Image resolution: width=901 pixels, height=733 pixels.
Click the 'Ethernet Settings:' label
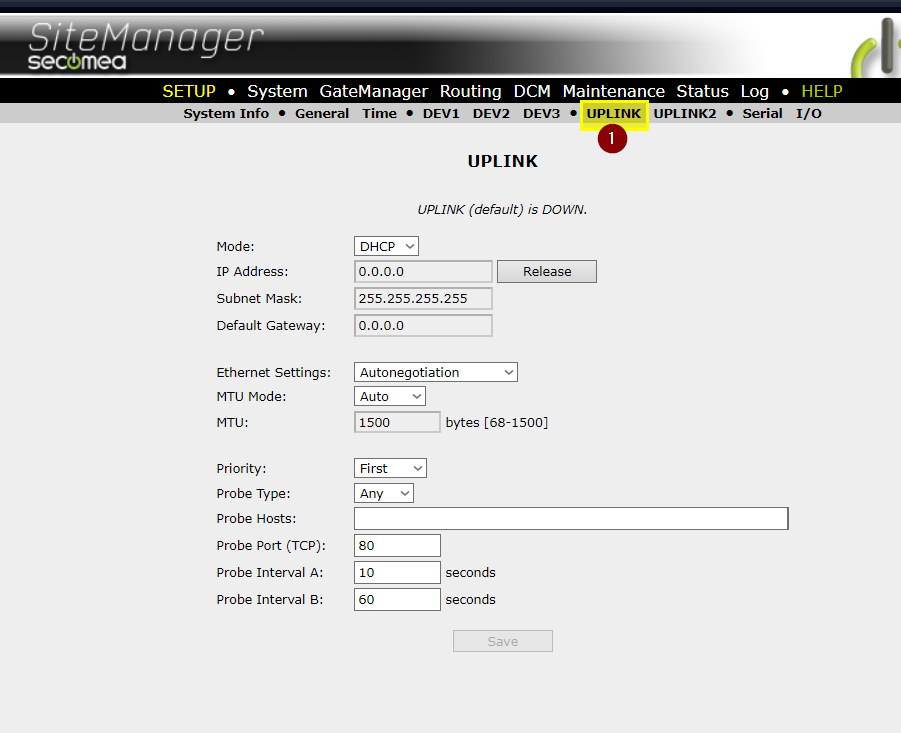click(274, 373)
